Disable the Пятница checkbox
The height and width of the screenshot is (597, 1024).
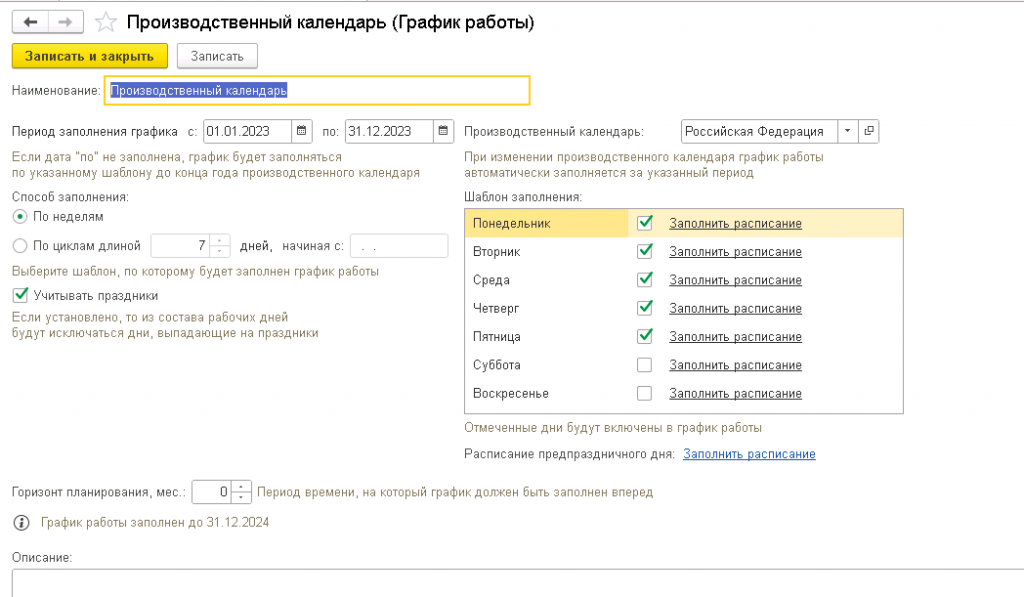click(645, 336)
